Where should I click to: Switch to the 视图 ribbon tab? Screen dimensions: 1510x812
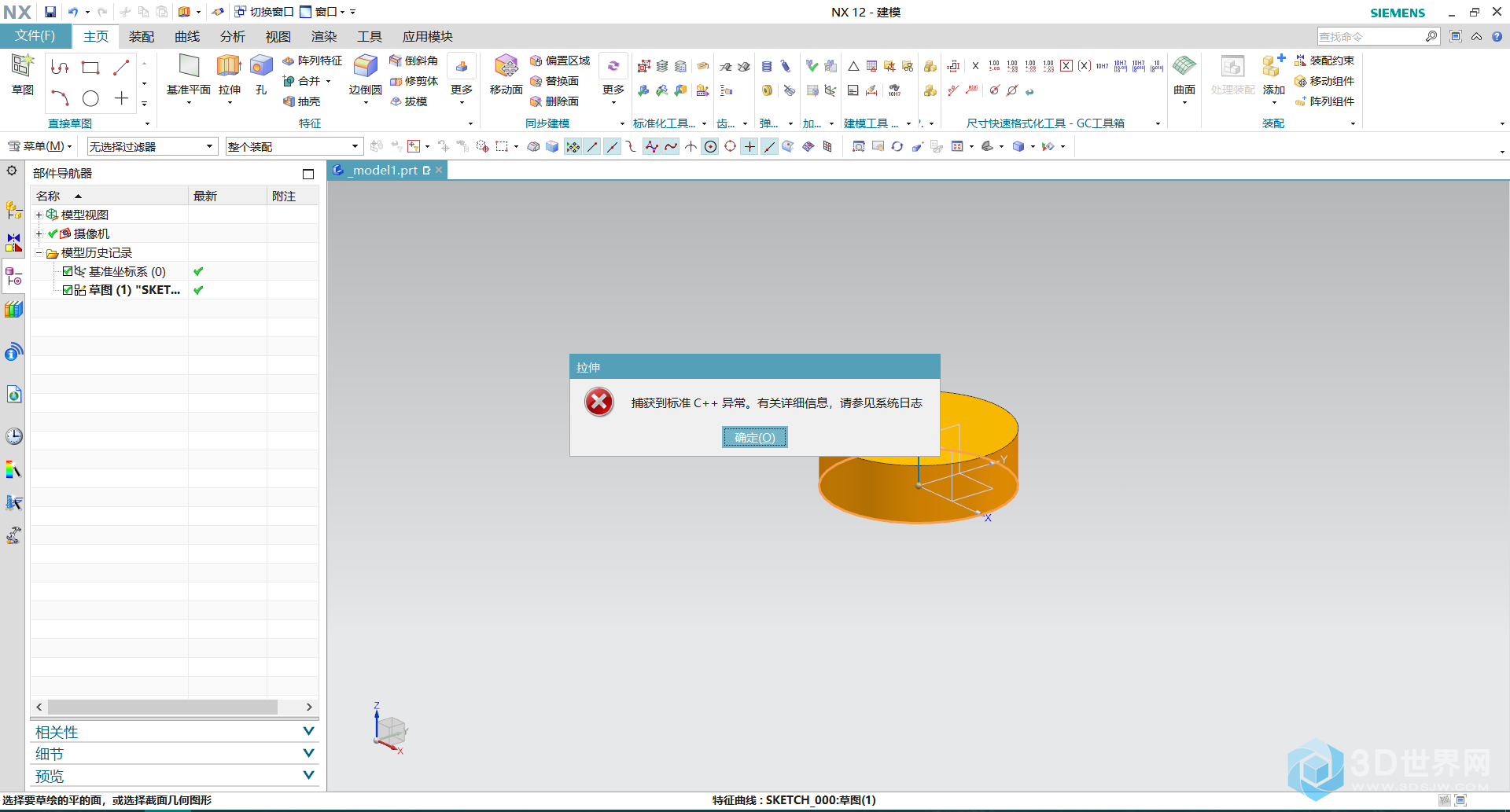[x=278, y=36]
